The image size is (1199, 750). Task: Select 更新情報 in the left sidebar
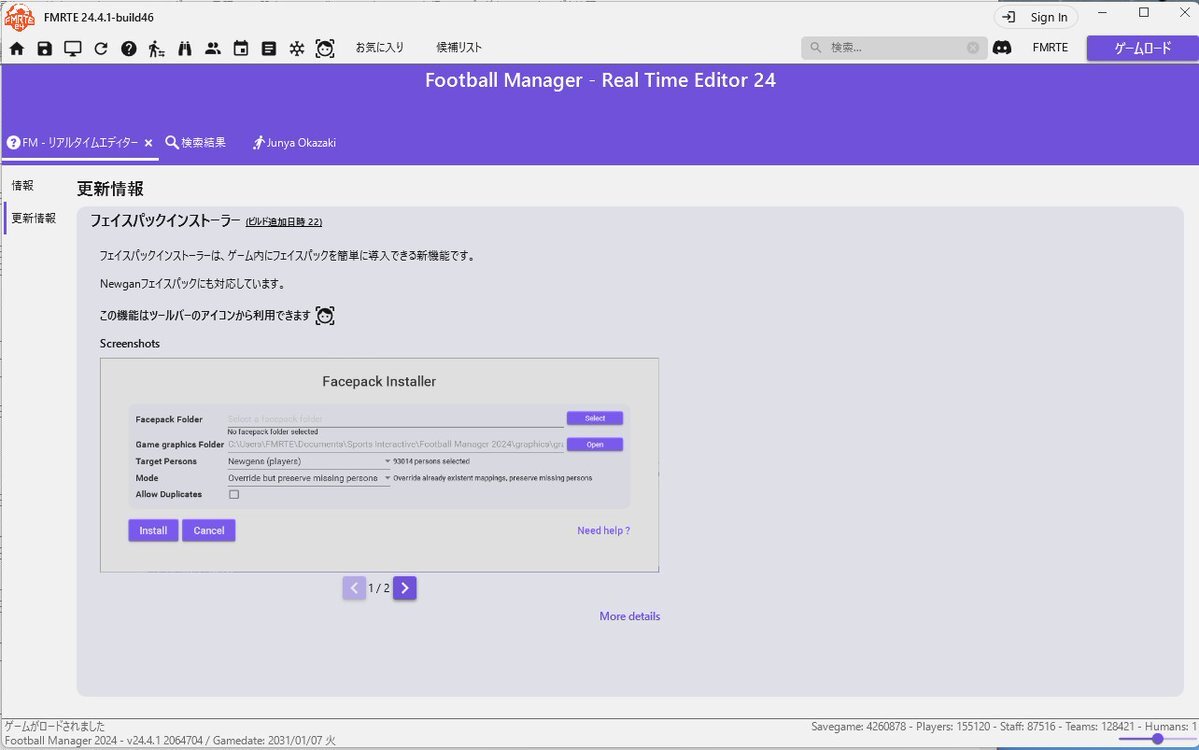coord(34,218)
